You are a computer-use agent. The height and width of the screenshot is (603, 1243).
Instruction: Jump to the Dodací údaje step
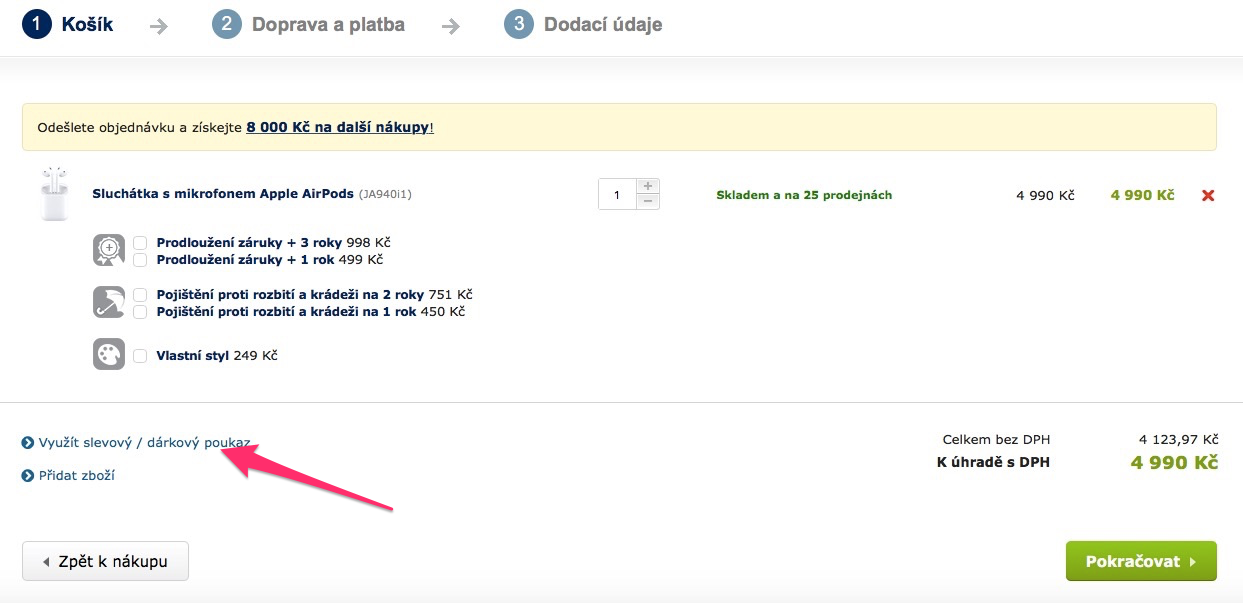pyautogui.click(x=602, y=24)
